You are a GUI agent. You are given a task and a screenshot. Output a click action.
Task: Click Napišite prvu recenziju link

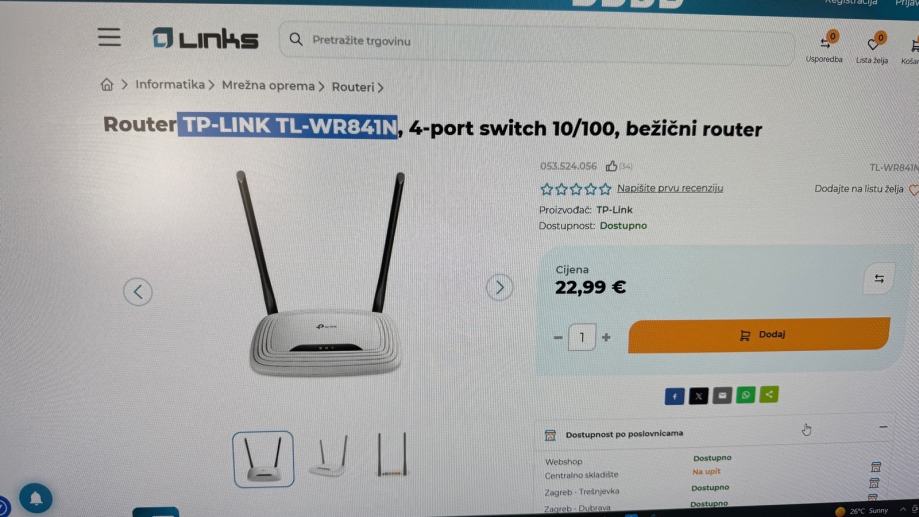tap(670, 188)
